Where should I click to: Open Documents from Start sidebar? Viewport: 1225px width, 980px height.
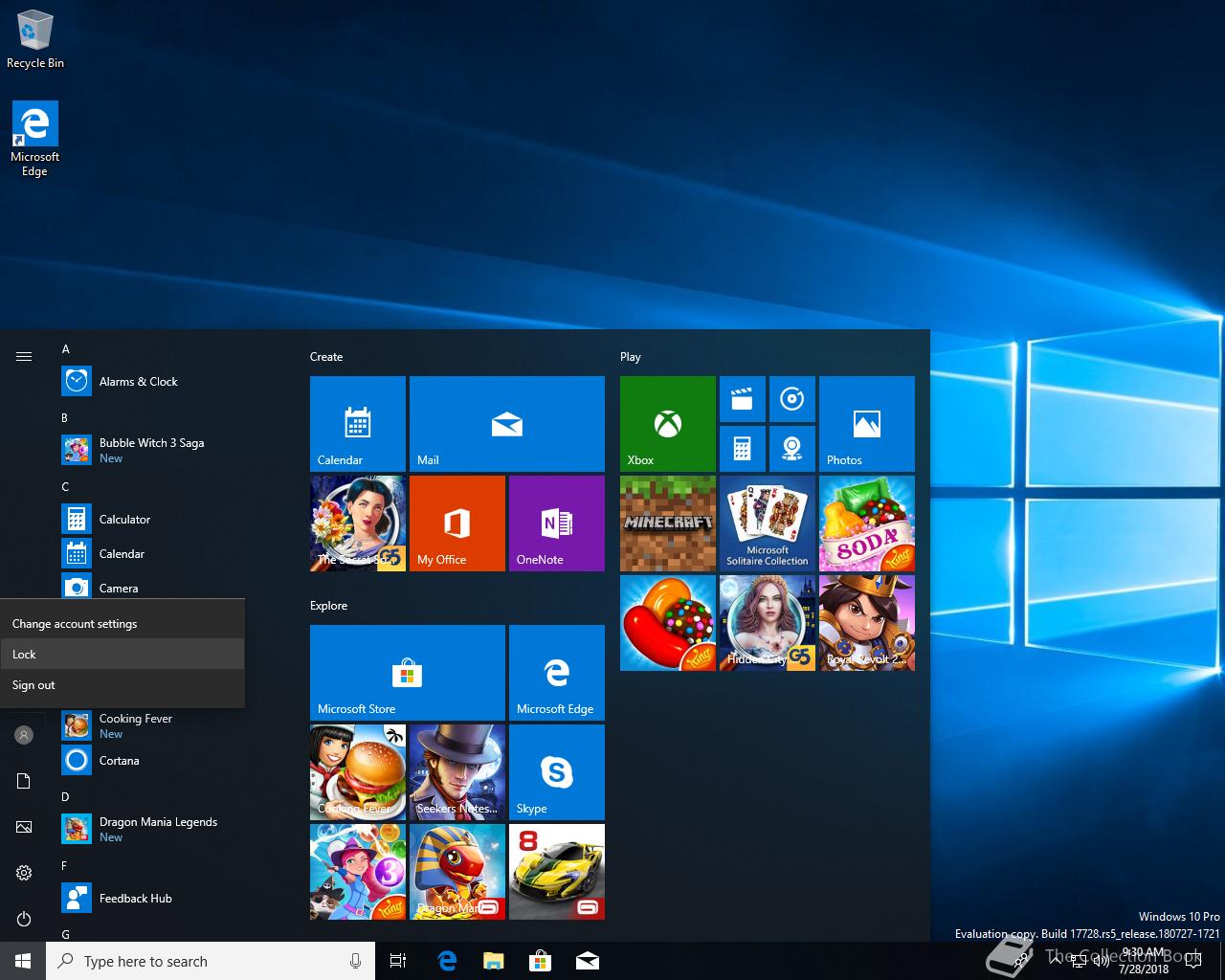[x=24, y=781]
